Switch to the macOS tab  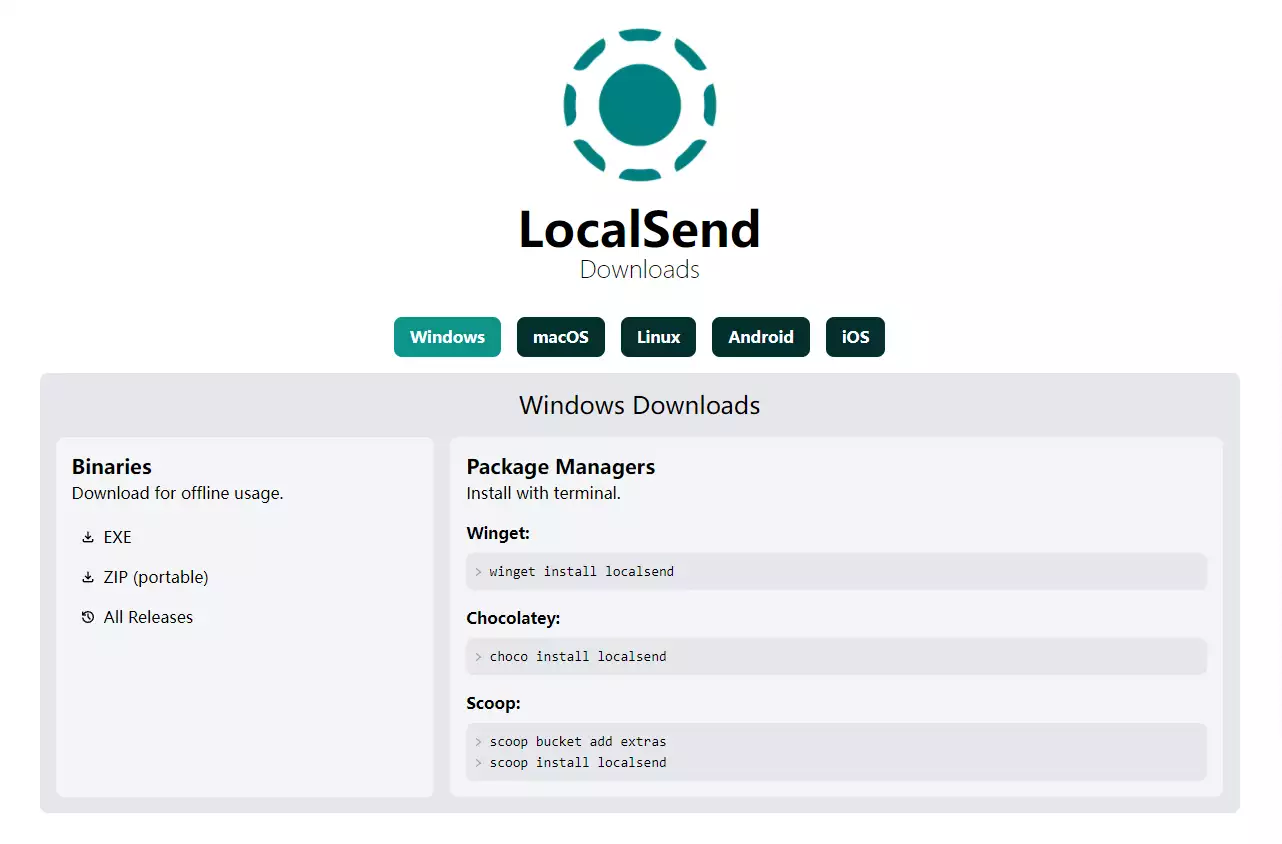(x=561, y=337)
